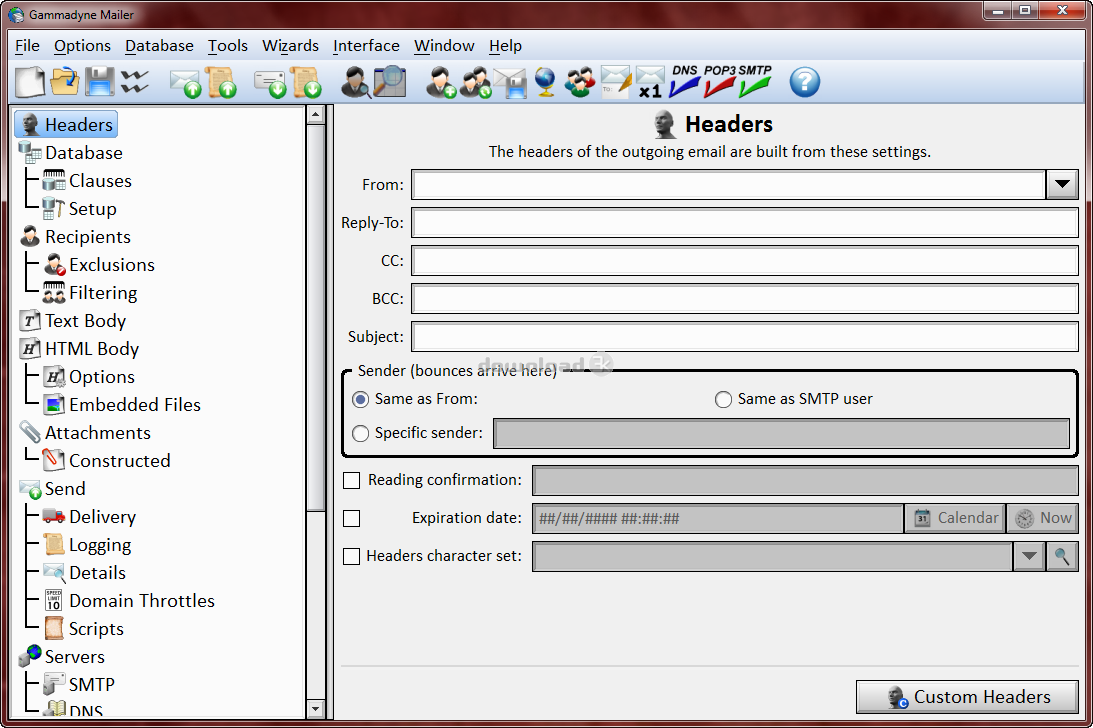
Task: Click into the BCC input field
Action: pyautogui.click(x=744, y=299)
